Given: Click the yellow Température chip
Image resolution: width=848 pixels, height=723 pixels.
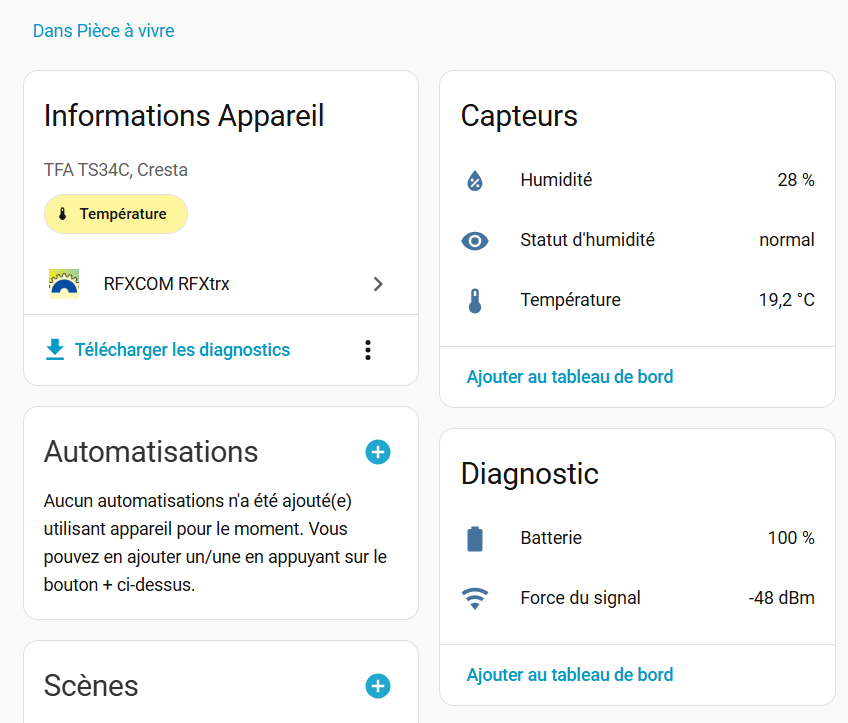Looking at the screenshot, I should coord(116,214).
